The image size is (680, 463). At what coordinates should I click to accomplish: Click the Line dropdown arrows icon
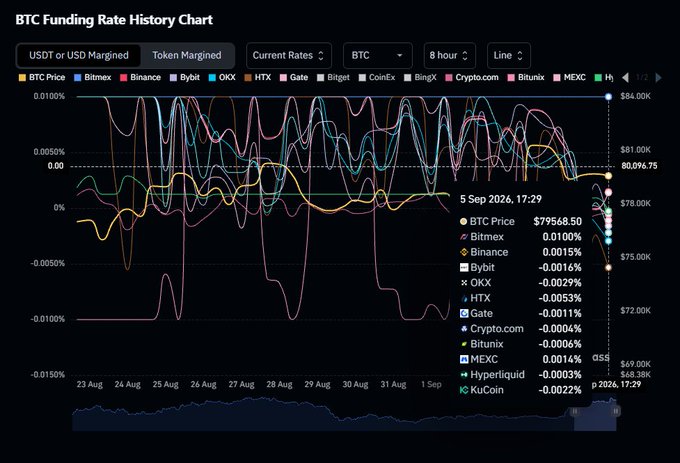520,55
